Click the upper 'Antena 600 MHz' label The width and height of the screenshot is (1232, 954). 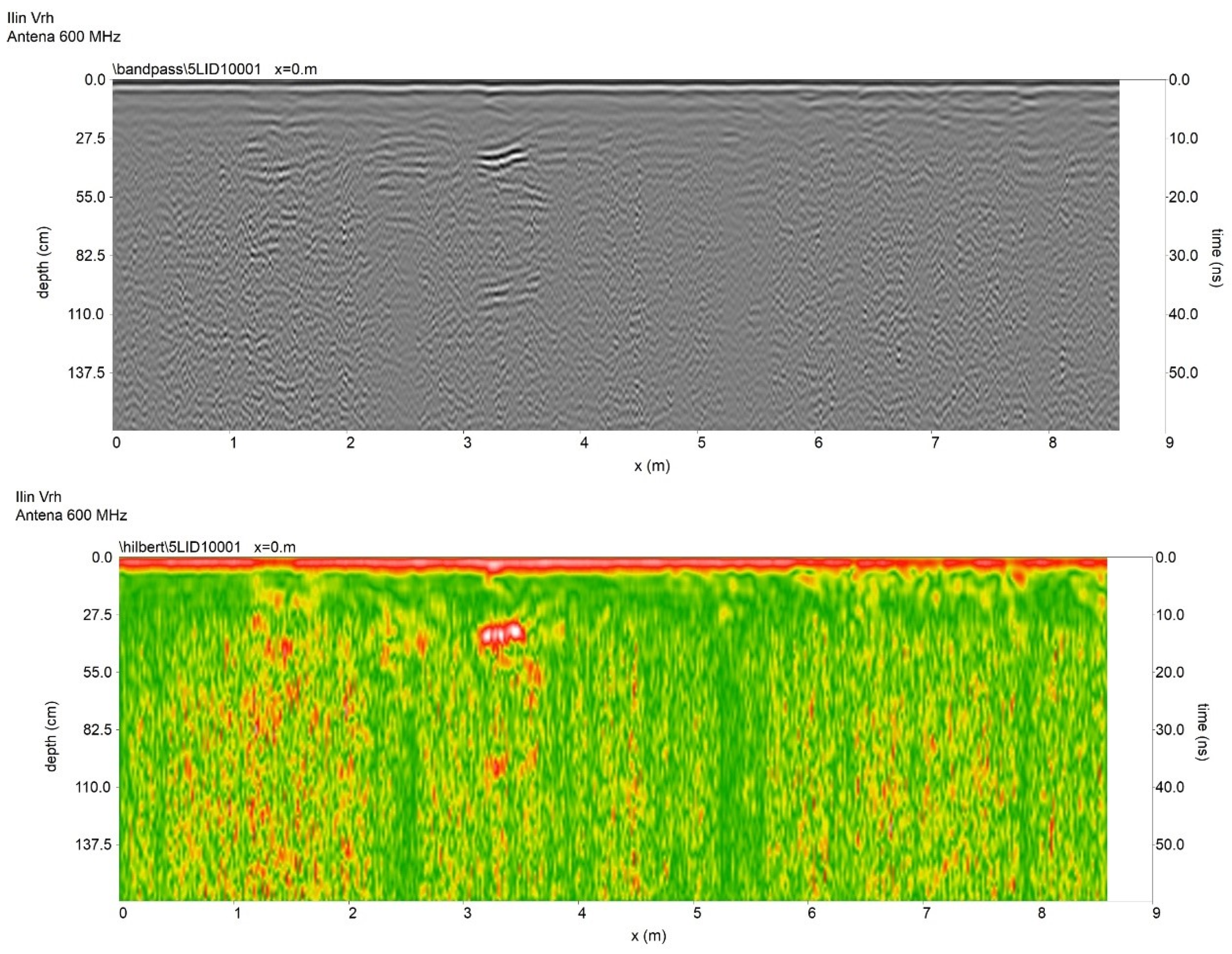coord(64,37)
